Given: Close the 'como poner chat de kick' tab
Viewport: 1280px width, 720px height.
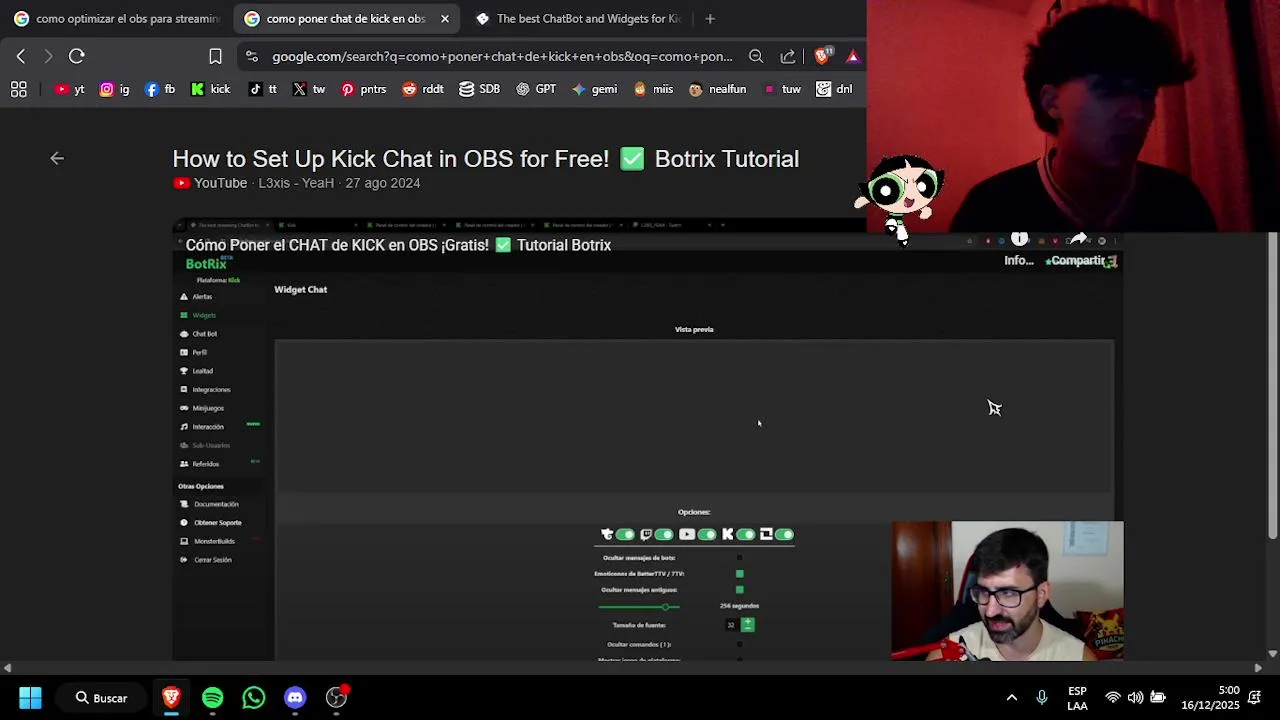Looking at the screenshot, I should coord(445,18).
